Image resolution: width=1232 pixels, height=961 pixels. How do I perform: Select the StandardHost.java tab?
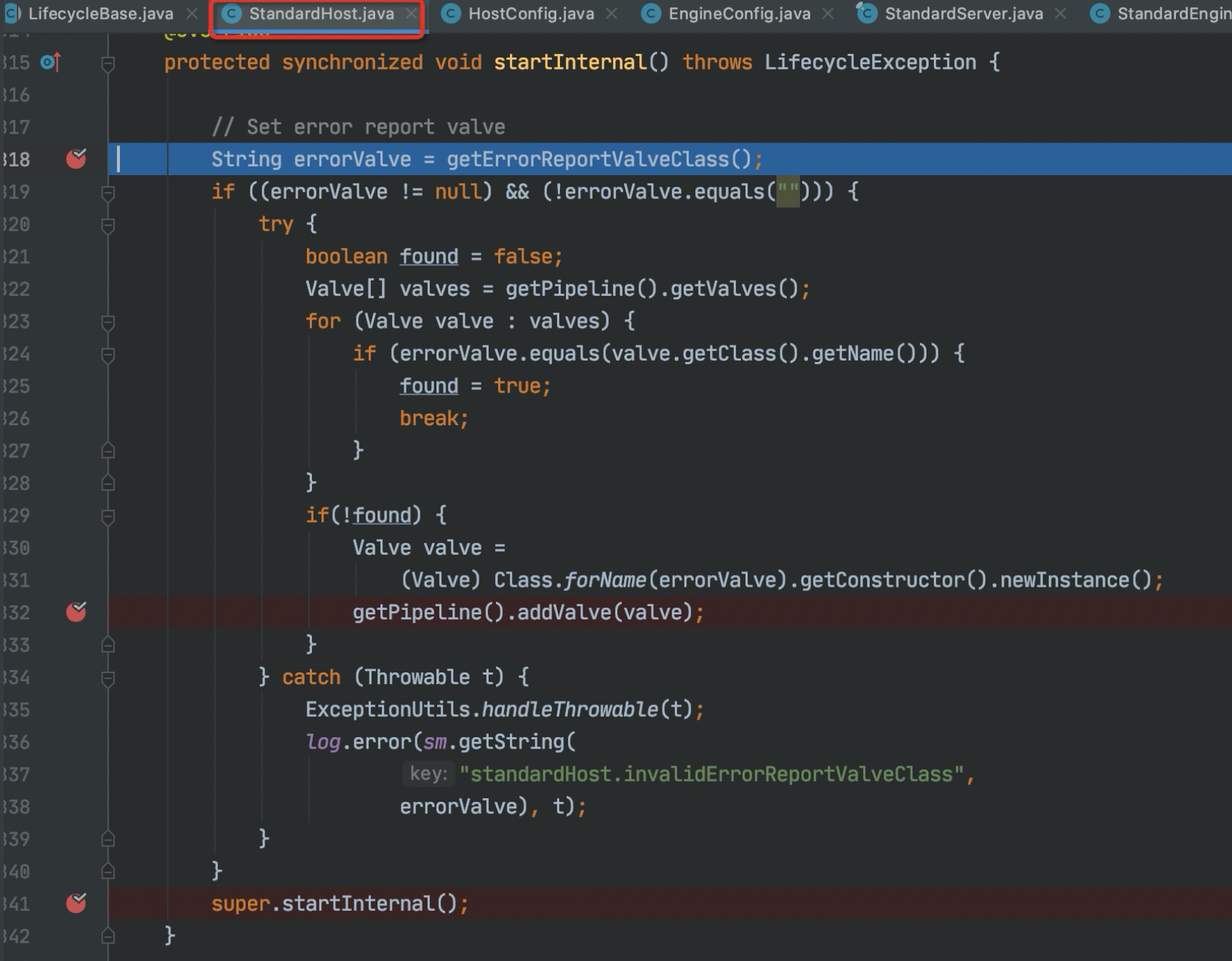click(x=321, y=14)
